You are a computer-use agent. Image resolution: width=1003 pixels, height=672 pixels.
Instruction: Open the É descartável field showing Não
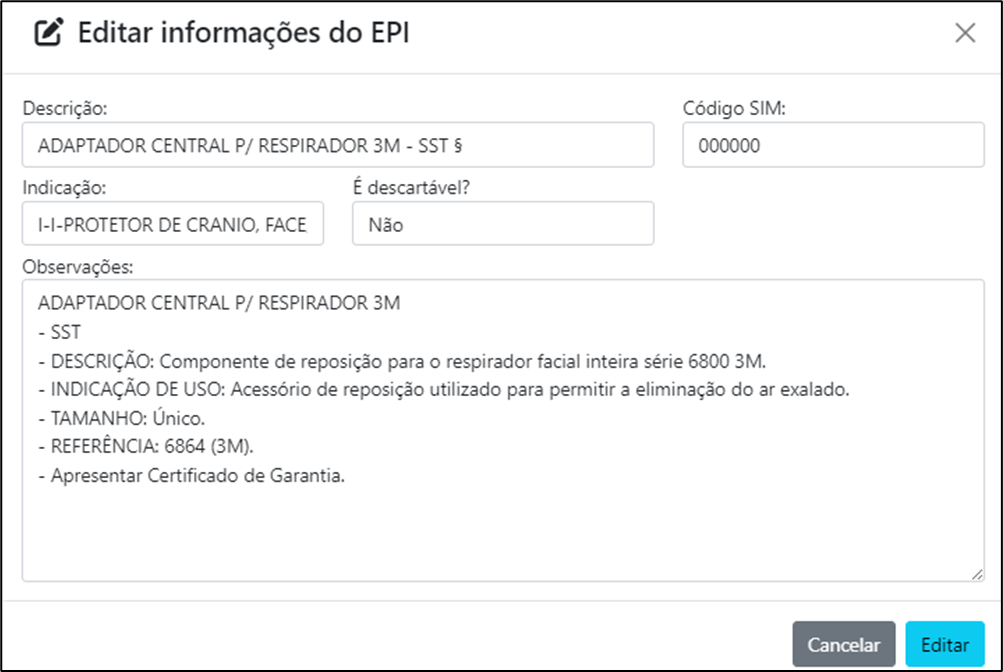(503, 224)
